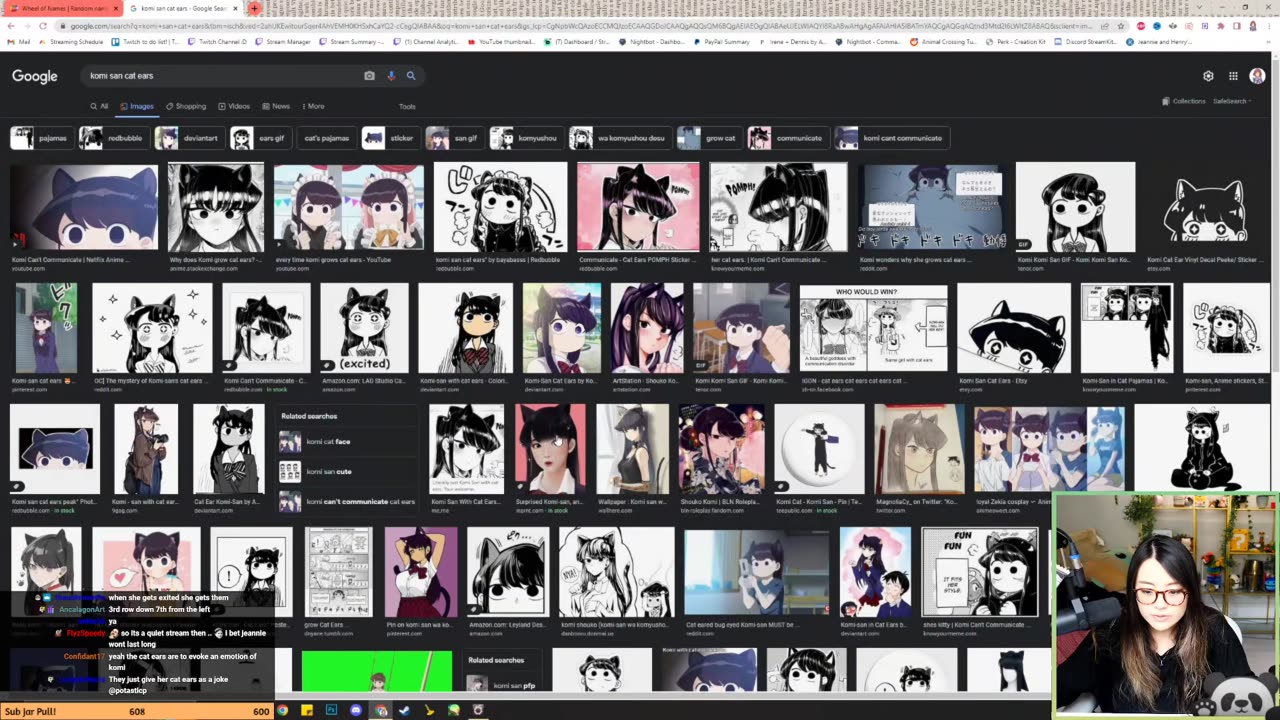Go to the Google logo homepage
The width and height of the screenshot is (1280, 720).
click(x=34, y=76)
